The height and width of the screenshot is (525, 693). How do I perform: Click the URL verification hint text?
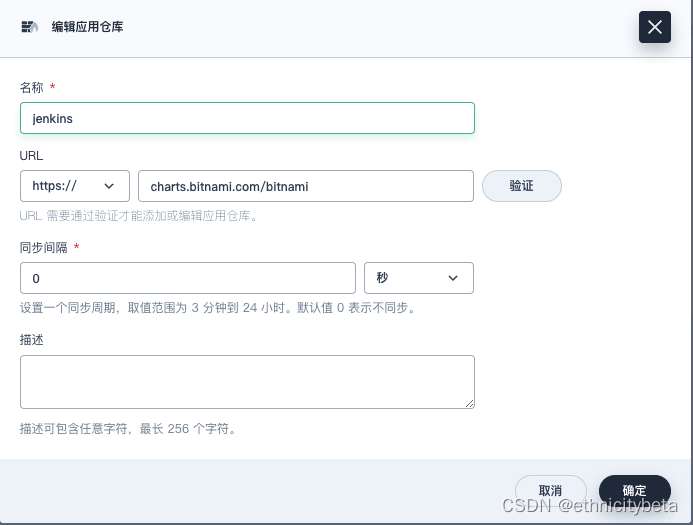(x=139, y=216)
